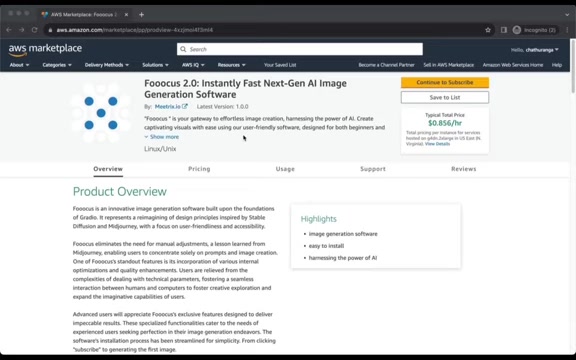576x360 pixels.
Task: Click Continue to Subscribe button
Action: [445, 83]
